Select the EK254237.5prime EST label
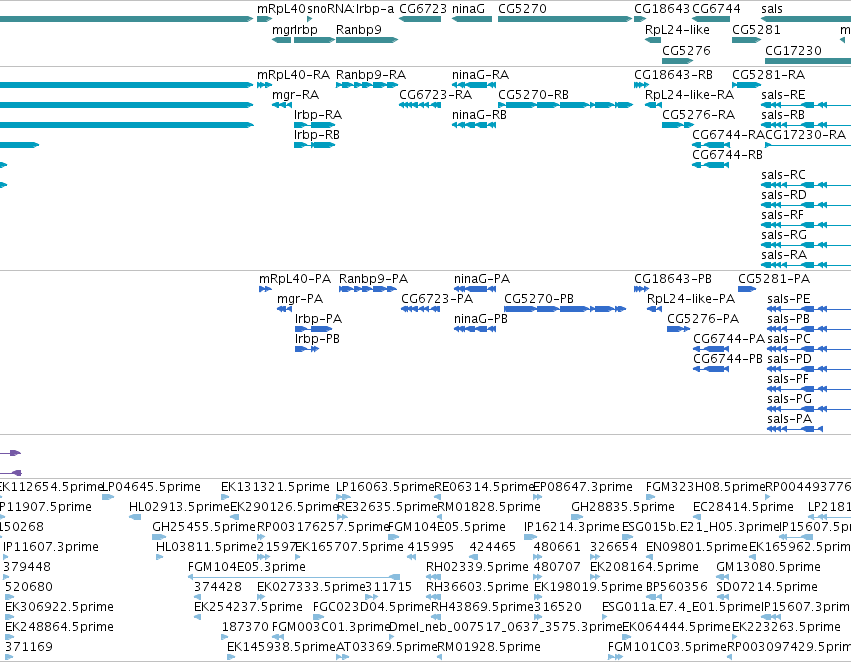Viewport: 851px width, 662px height. 249,607
